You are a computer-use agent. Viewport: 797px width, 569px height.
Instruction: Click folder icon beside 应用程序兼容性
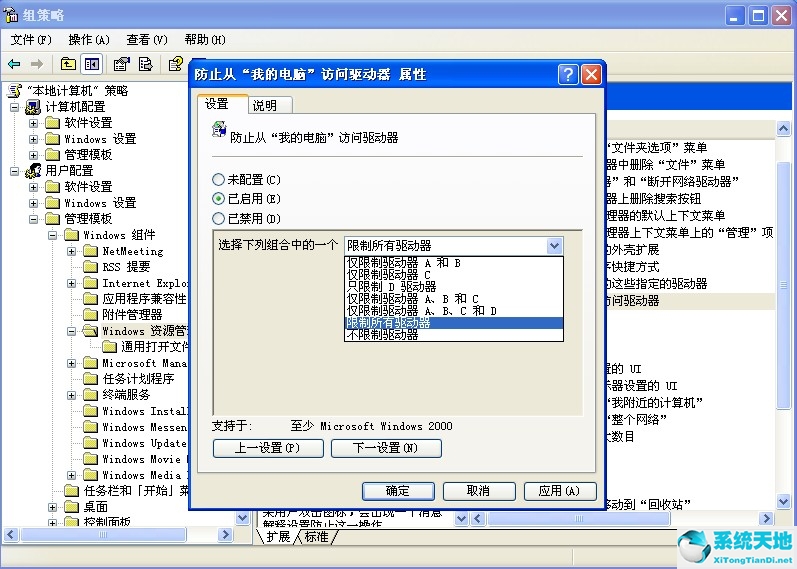point(90,298)
